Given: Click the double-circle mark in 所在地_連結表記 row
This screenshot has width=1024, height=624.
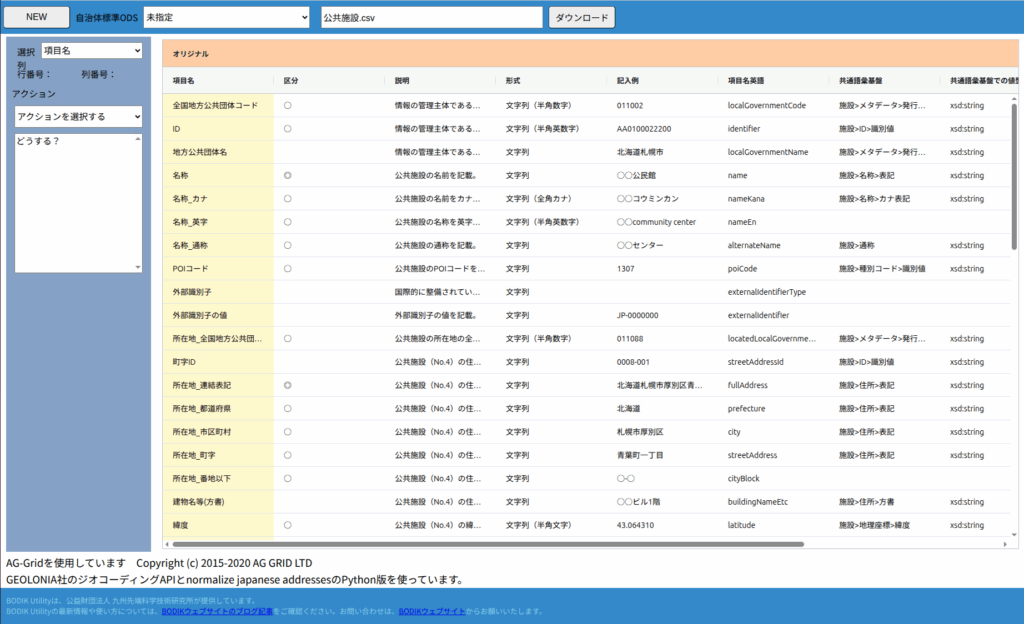Looking at the screenshot, I should pos(288,385).
